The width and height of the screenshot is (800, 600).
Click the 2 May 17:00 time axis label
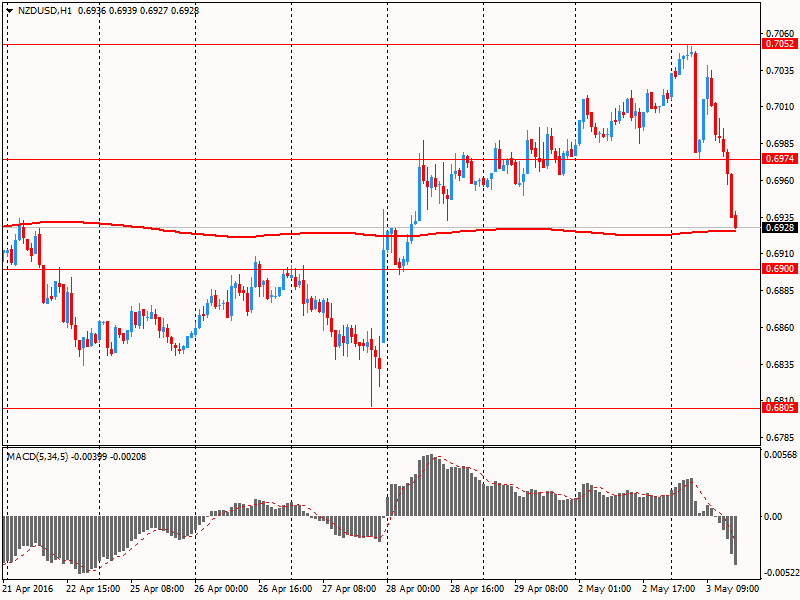670,590
